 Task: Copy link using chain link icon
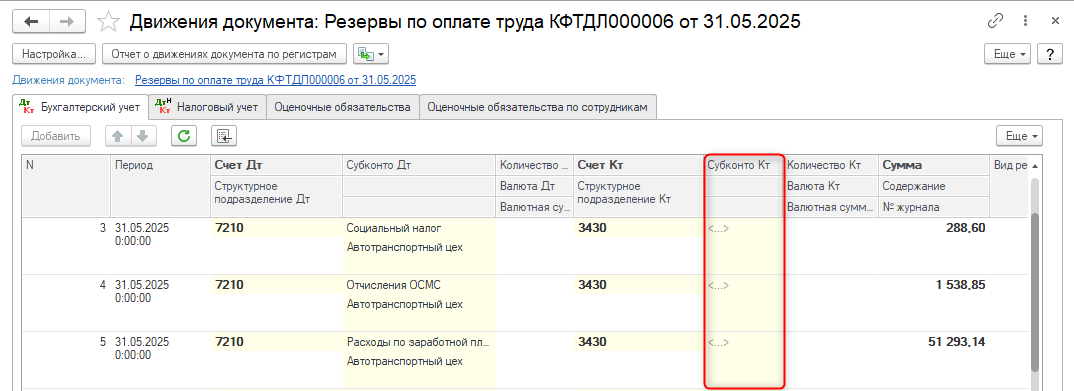tap(995, 22)
